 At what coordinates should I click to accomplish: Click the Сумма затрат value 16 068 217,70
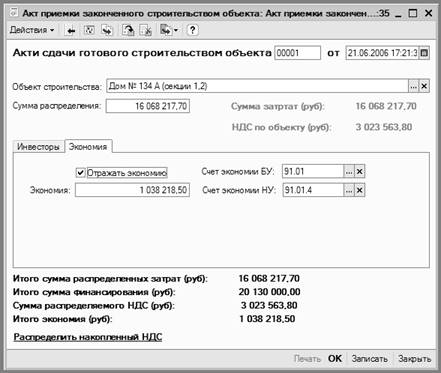click(x=386, y=106)
